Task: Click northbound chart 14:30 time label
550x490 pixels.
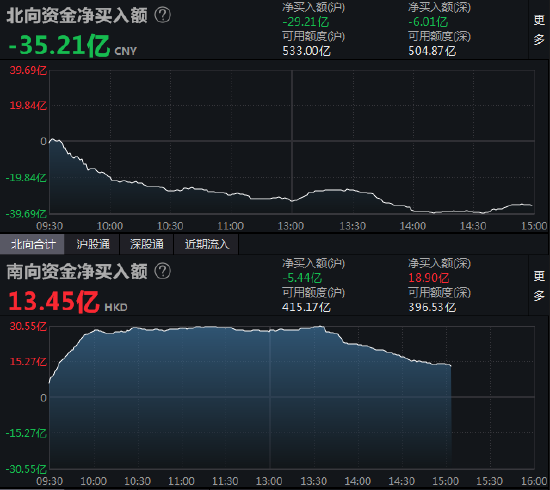Action: [x=473, y=226]
